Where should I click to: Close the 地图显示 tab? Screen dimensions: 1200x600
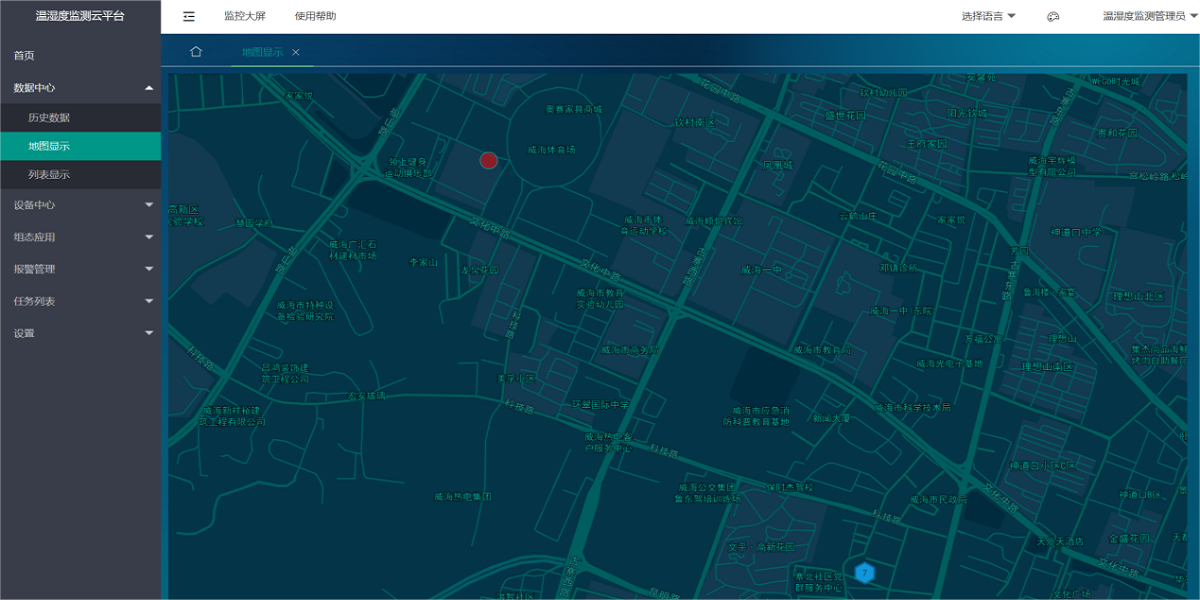point(296,52)
